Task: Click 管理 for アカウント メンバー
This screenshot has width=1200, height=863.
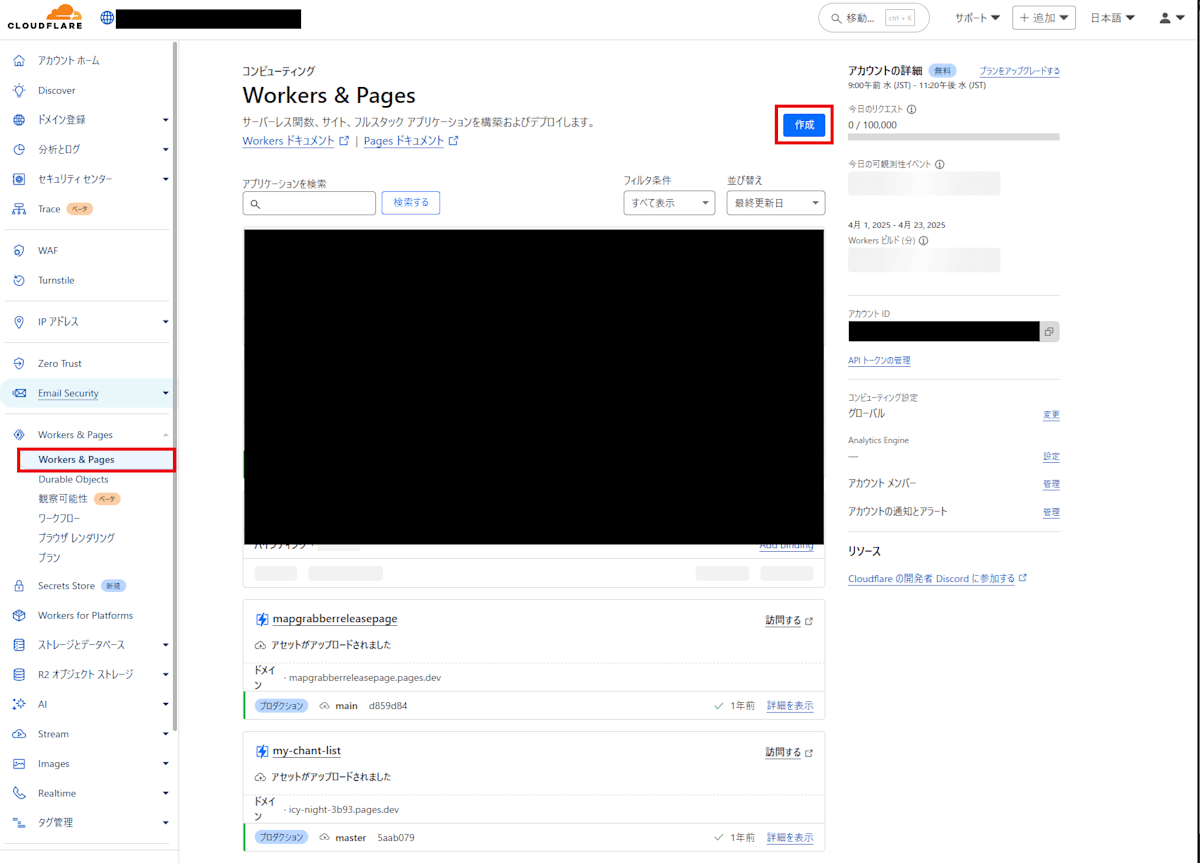Action: tap(1051, 484)
